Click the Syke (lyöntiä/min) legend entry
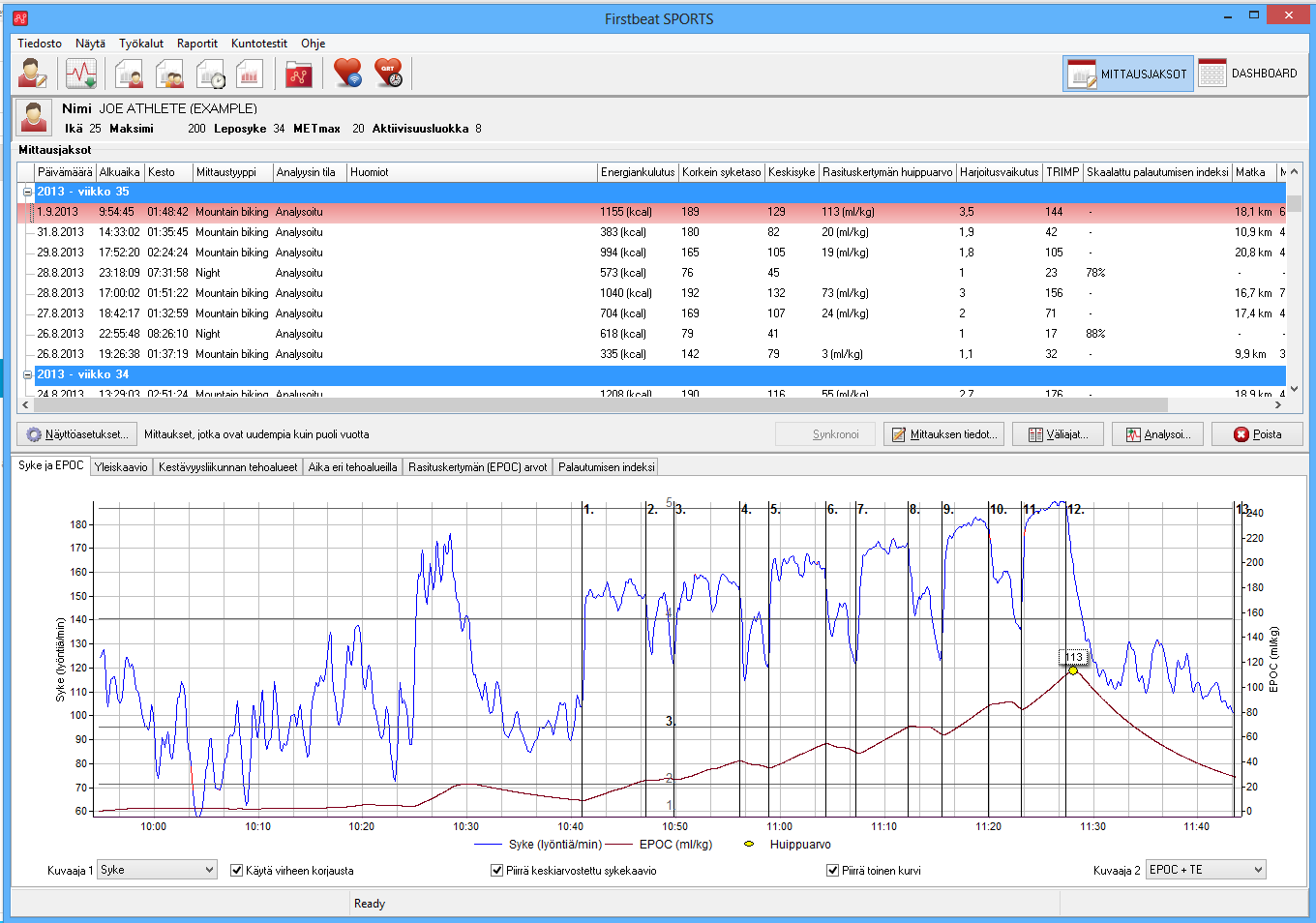The height and width of the screenshot is (923, 1316). [538, 844]
